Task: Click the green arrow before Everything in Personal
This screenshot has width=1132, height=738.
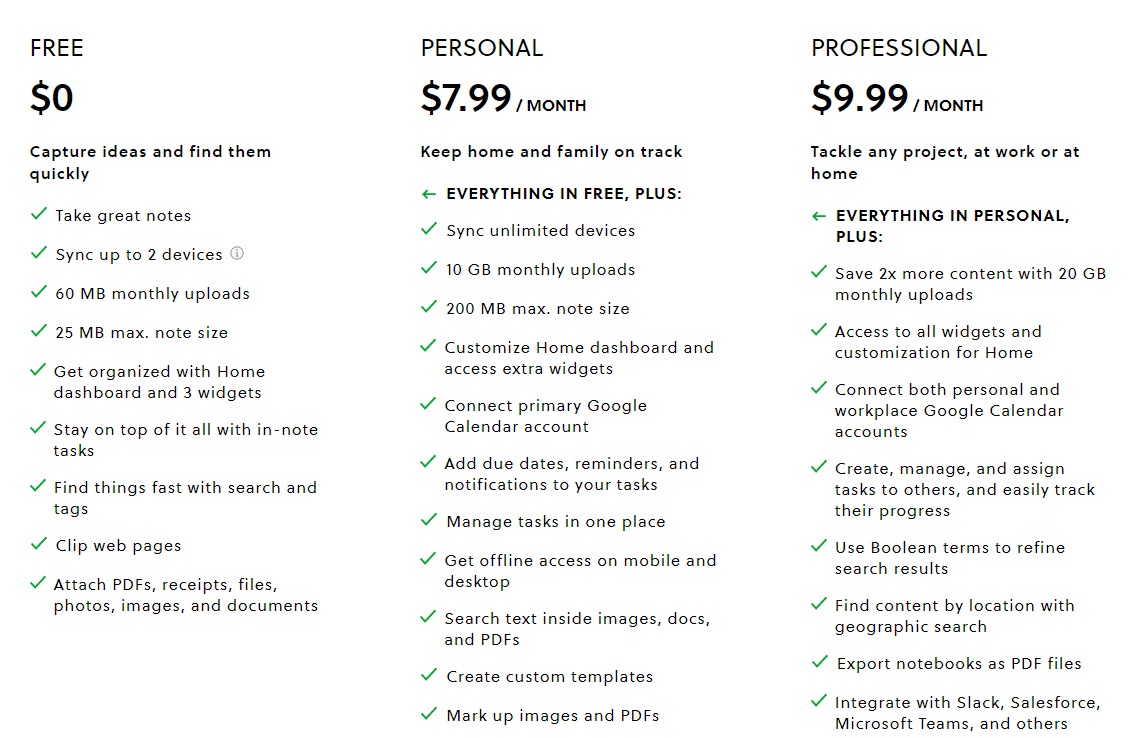Action: coord(819,216)
